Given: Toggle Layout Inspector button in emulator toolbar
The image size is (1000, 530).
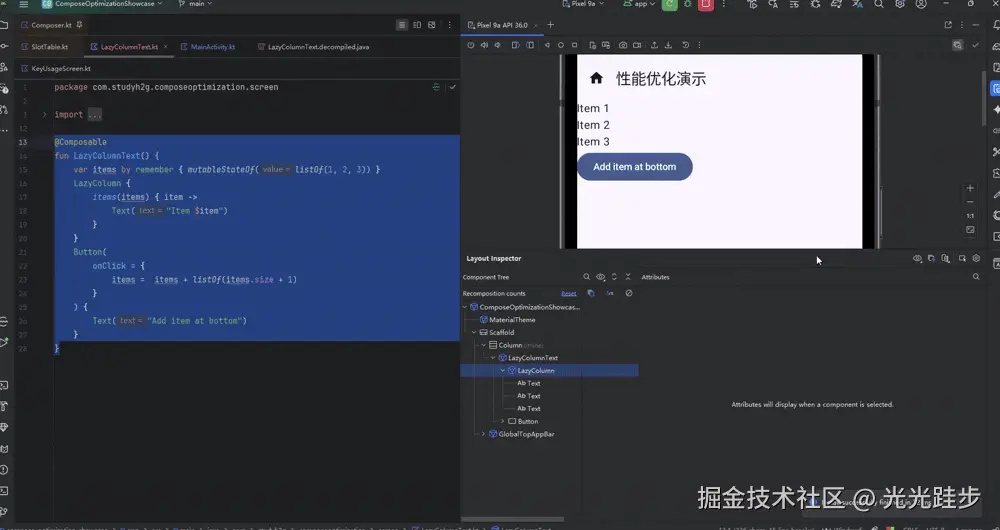Looking at the screenshot, I should tap(957, 45).
